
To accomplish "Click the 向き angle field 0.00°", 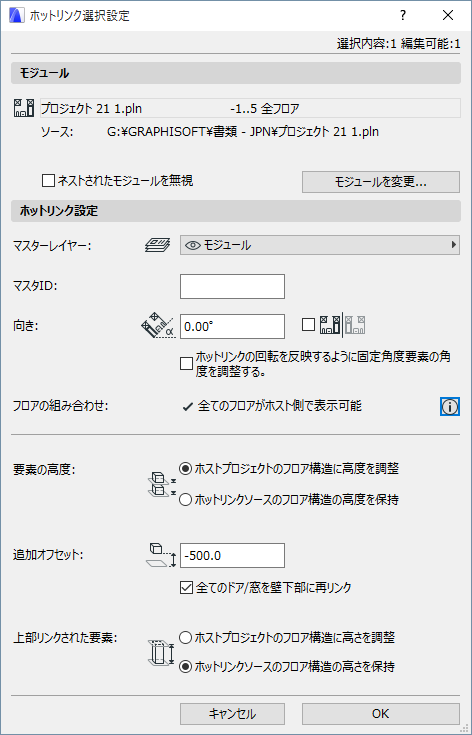I will click(x=232, y=326).
